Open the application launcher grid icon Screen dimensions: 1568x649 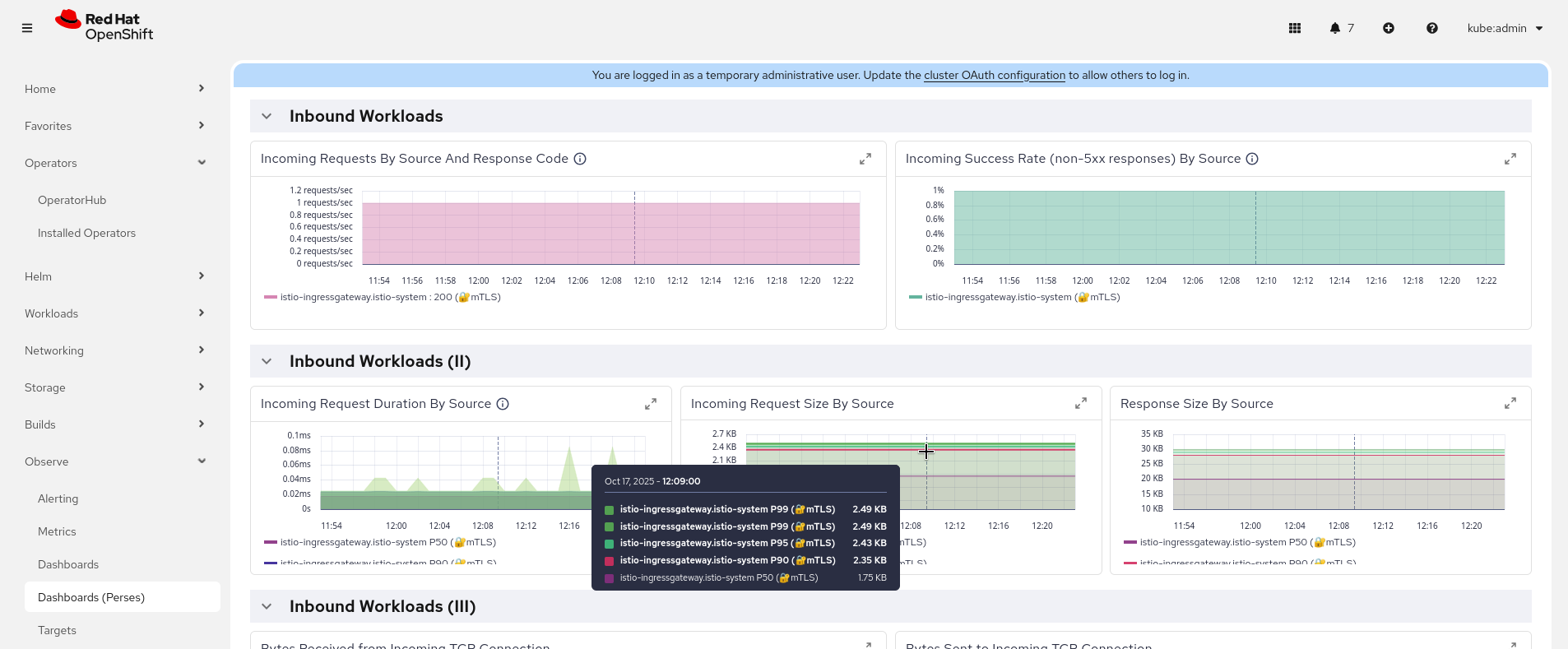(x=1294, y=28)
